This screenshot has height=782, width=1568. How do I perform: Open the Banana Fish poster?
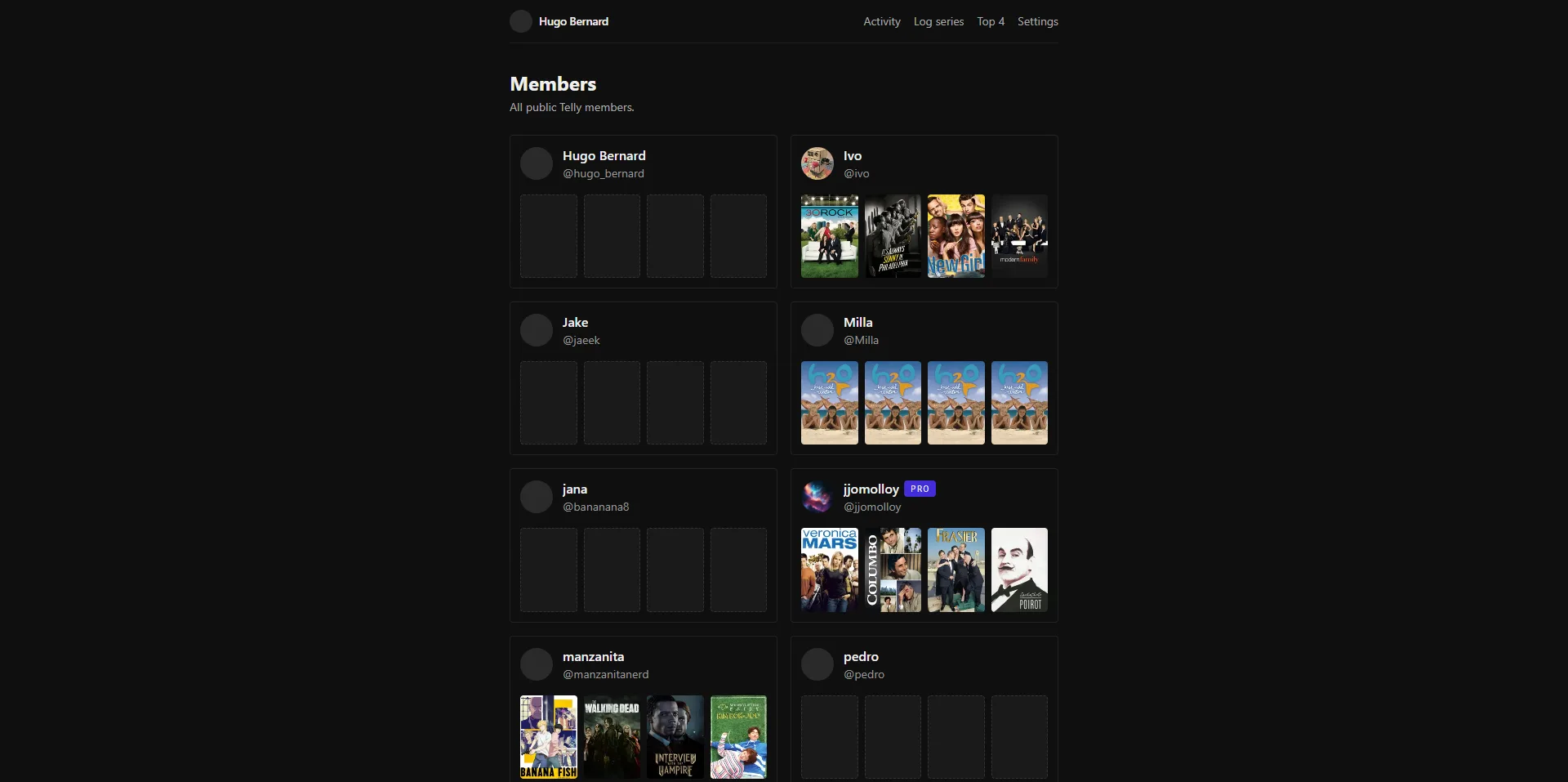[549, 737]
